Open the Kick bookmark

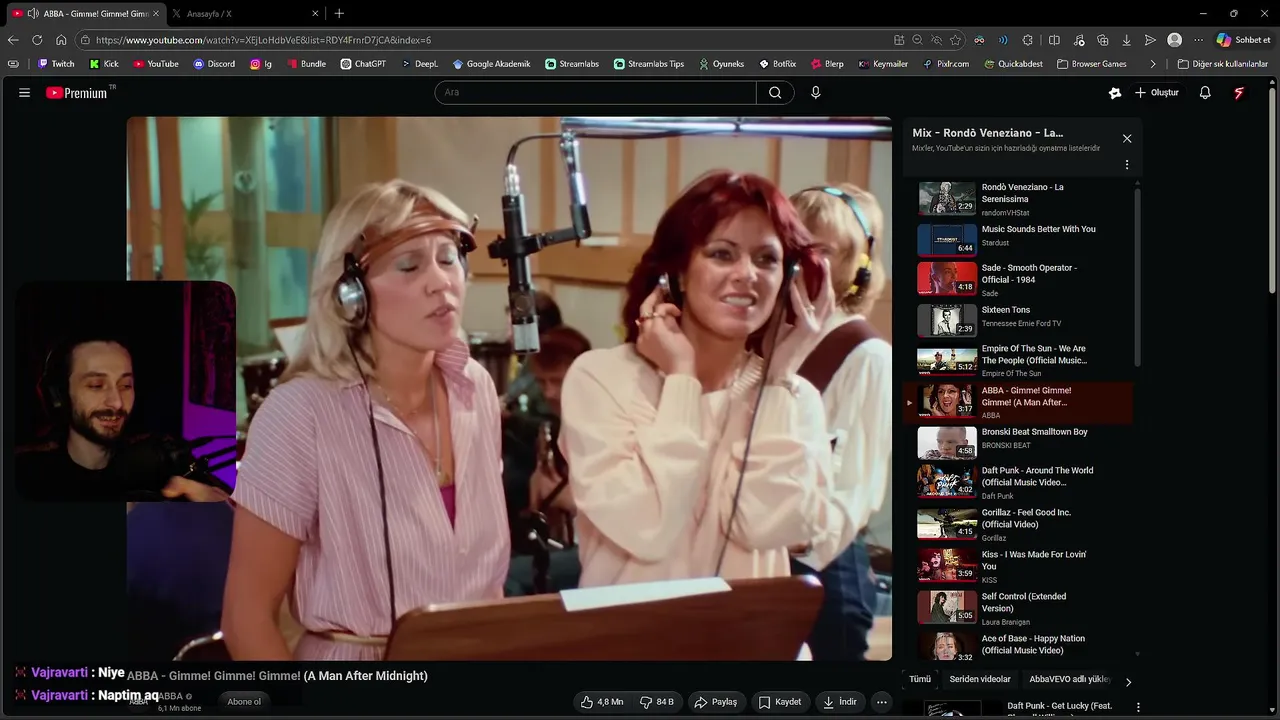pos(104,64)
